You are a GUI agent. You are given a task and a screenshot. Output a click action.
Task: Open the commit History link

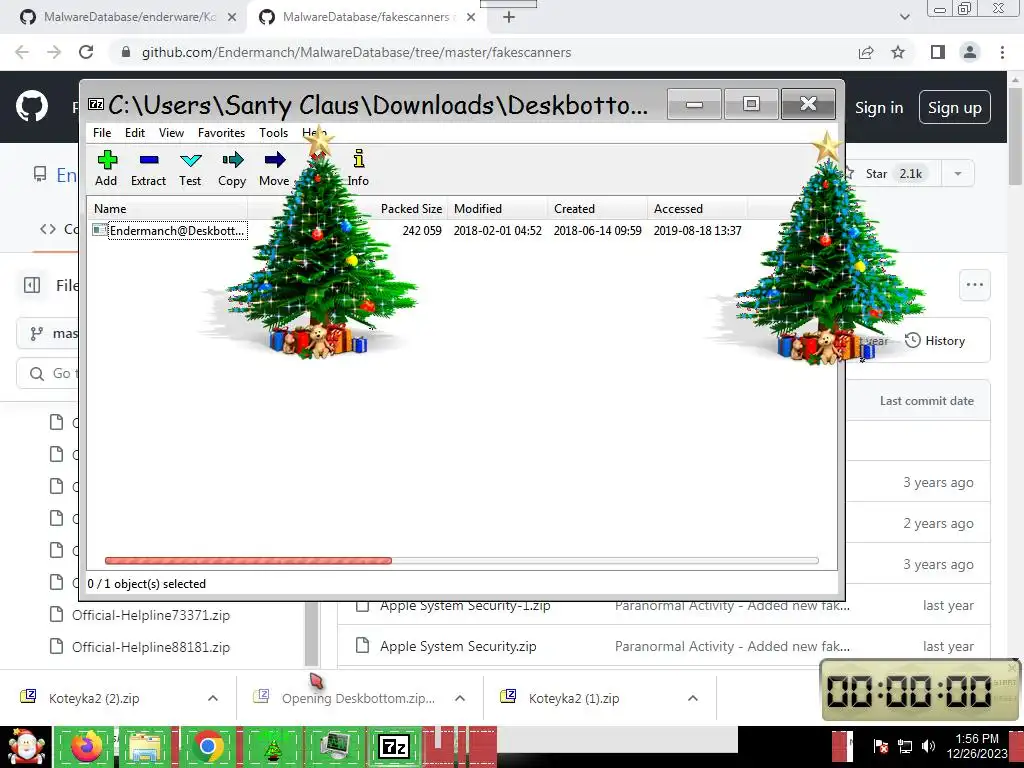coord(935,341)
